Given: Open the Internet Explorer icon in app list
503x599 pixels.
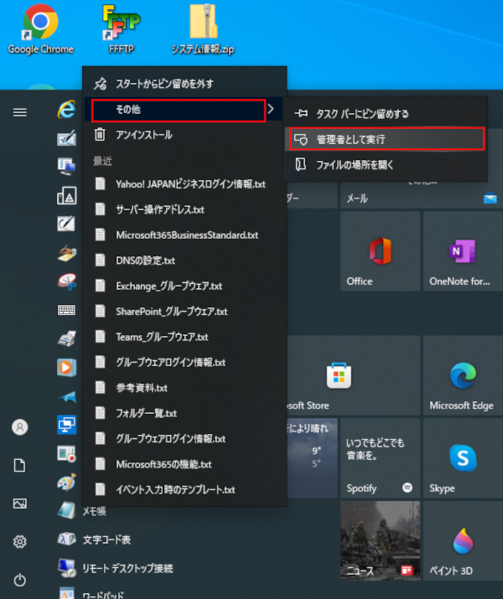Looking at the screenshot, I should 67,110.
